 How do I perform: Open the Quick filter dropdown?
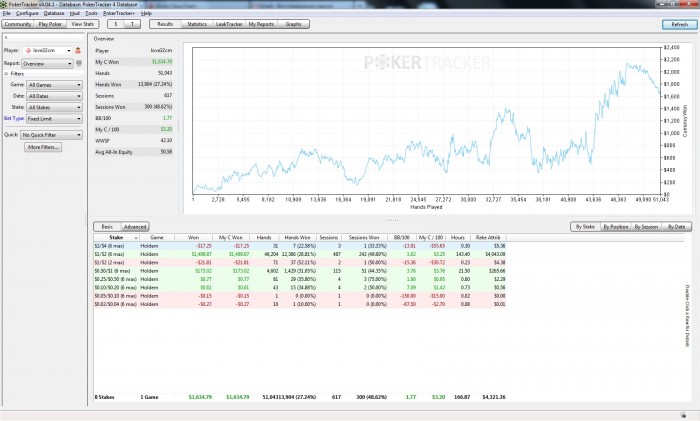coord(51,135)
